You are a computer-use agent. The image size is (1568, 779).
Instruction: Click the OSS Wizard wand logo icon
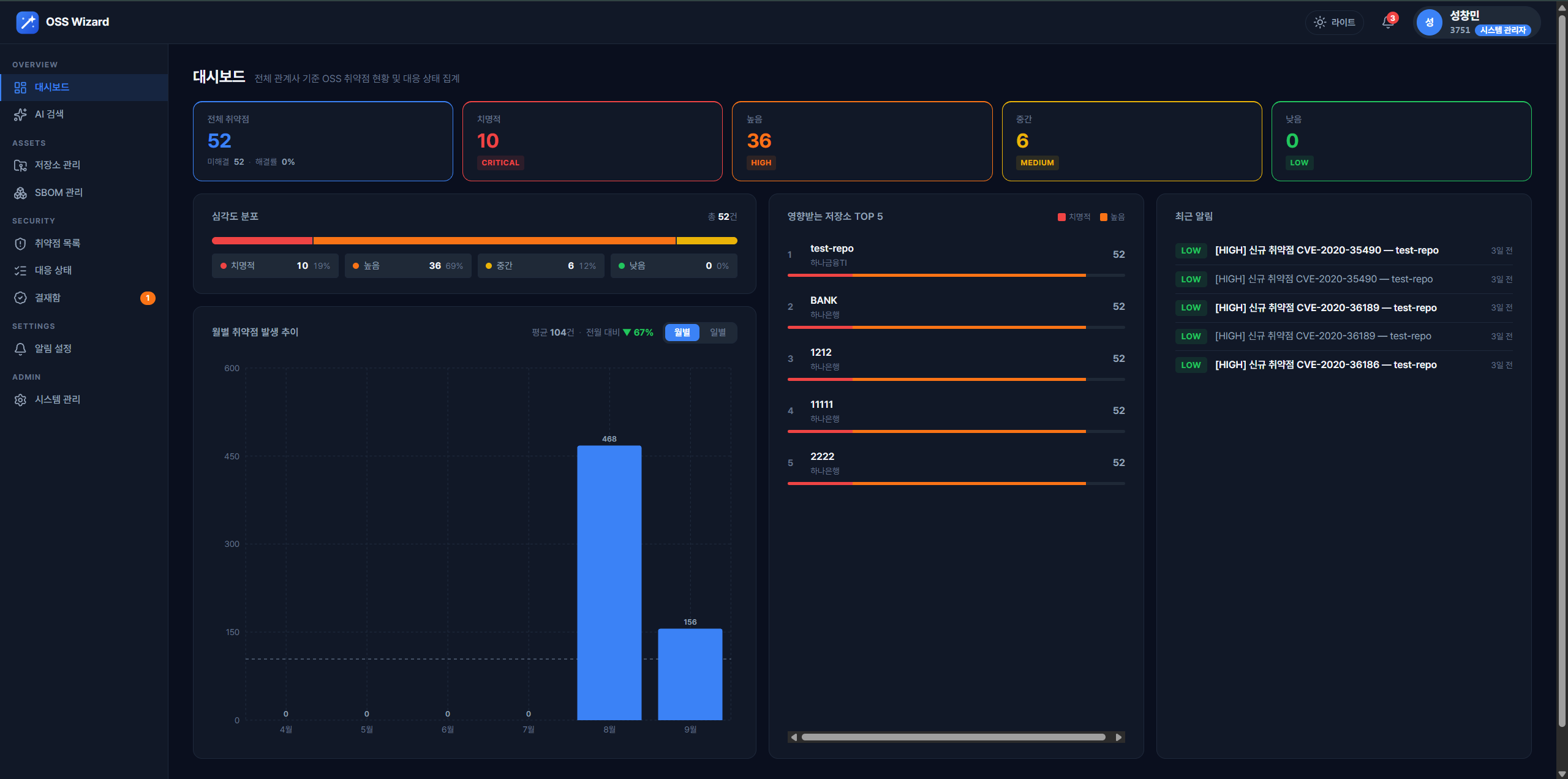click(x=27, y=22)
